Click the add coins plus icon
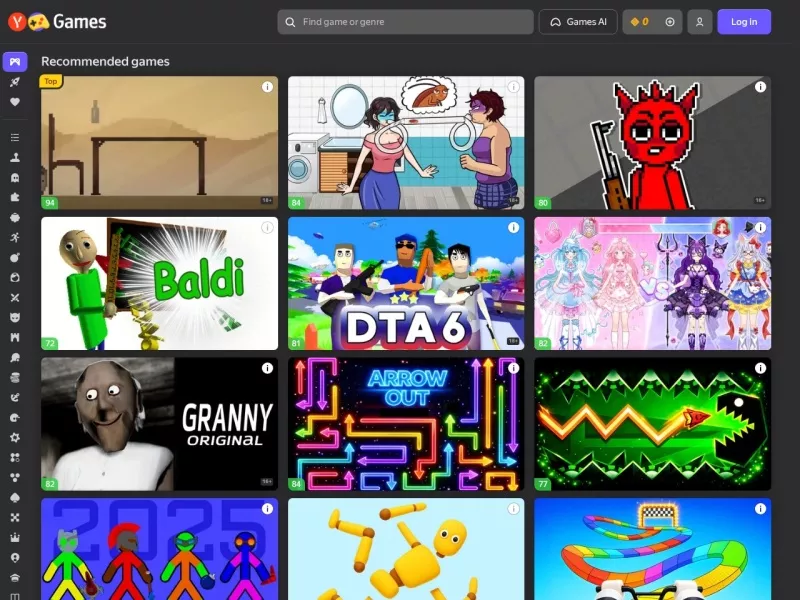Screen dimensions: 800x600 [x=670, y=22]
